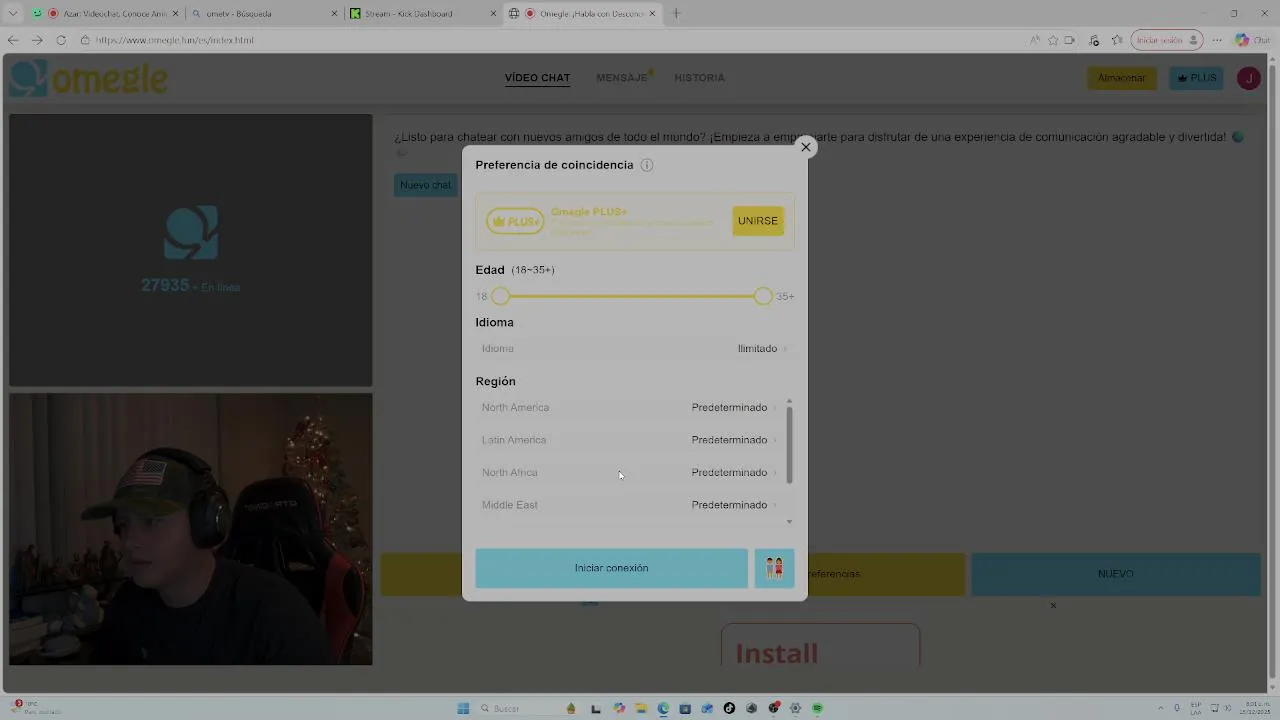Click the minimum age slider handle at 18

(x=501, y=296)
